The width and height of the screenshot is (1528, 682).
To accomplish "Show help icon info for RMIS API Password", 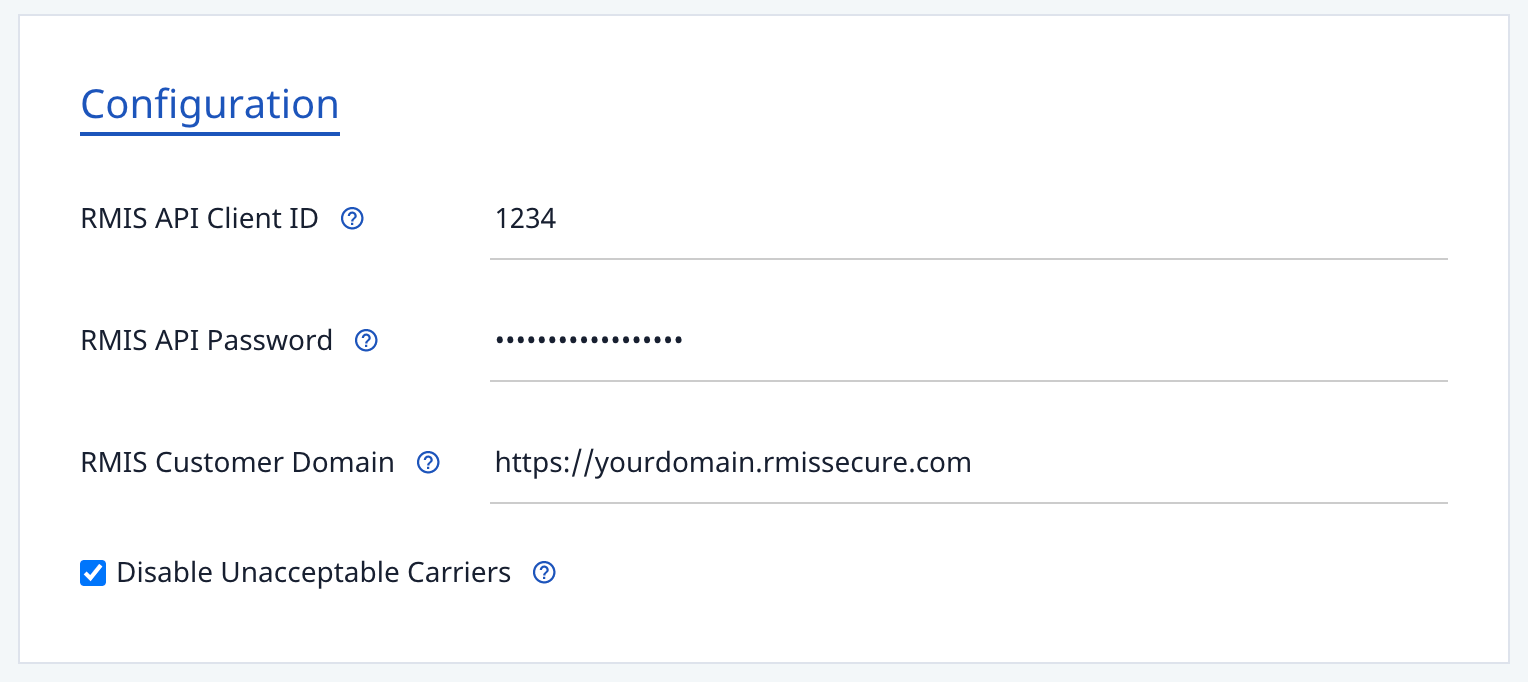I will coord(367,340).
